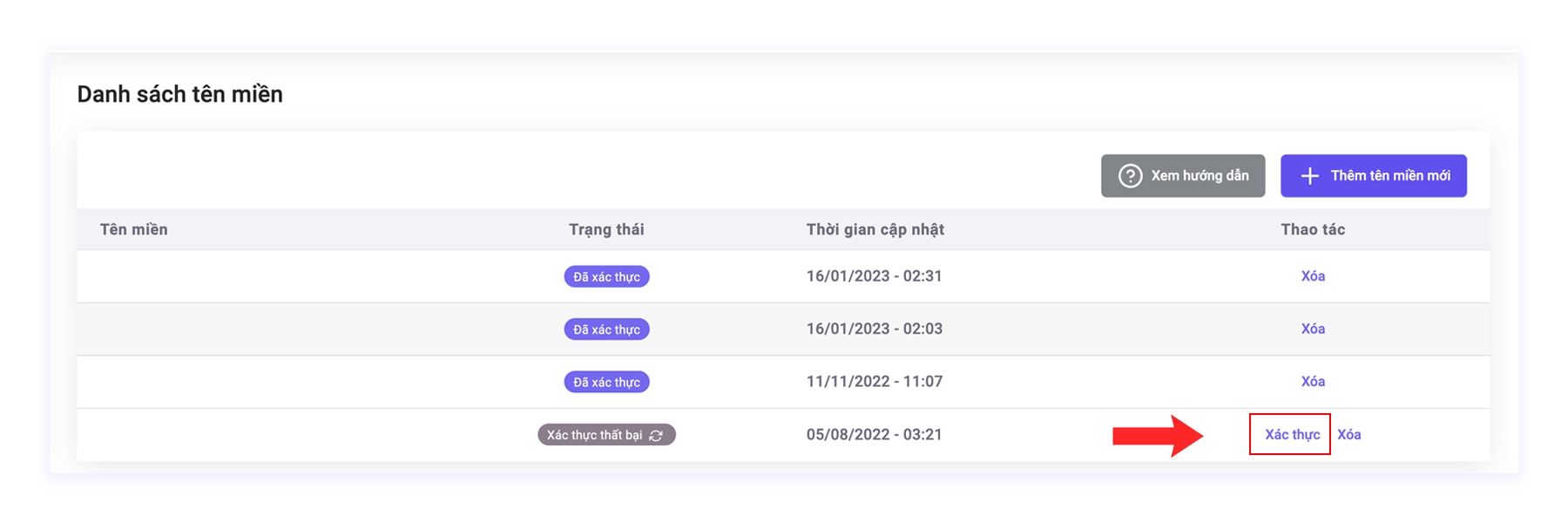This screenshot has height=523, width=1568.
Task: Click the Xác thực link in the last row
Action: tap(1291, 434)
